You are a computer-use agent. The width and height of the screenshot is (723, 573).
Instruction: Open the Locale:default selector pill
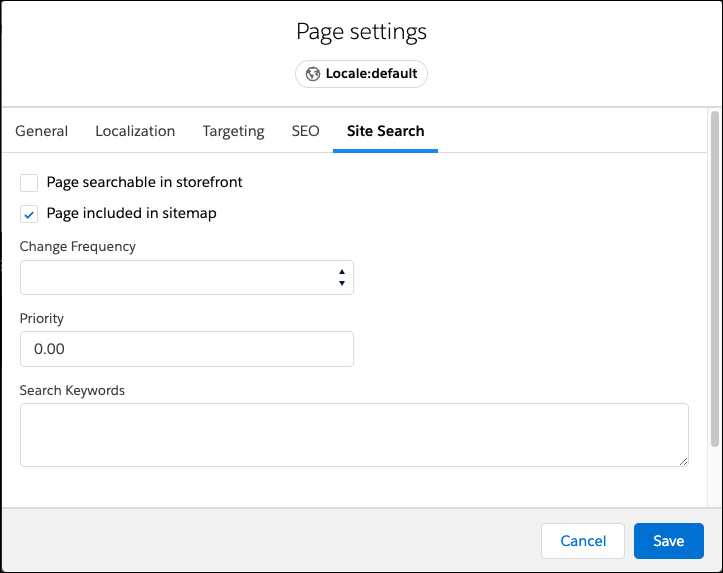tap(362, 74)
